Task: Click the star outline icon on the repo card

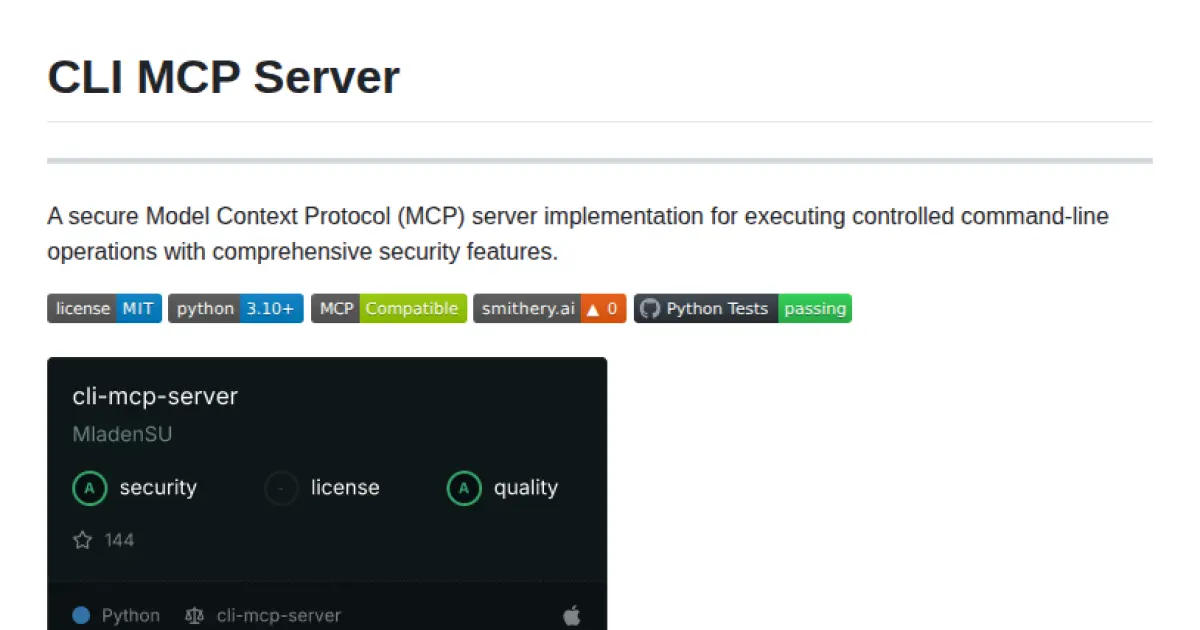Action: coord(82,540)
